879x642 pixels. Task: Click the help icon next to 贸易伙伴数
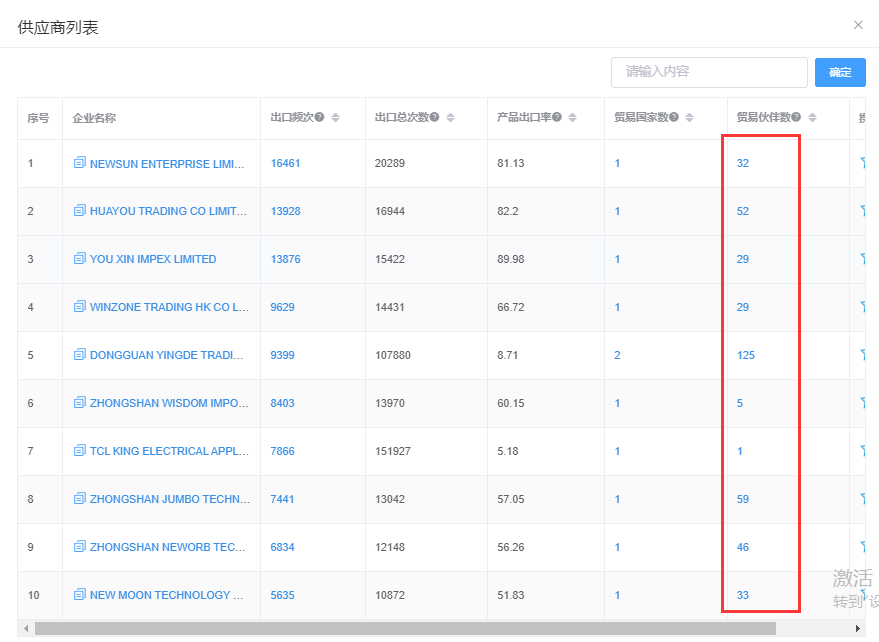point(796,117)
